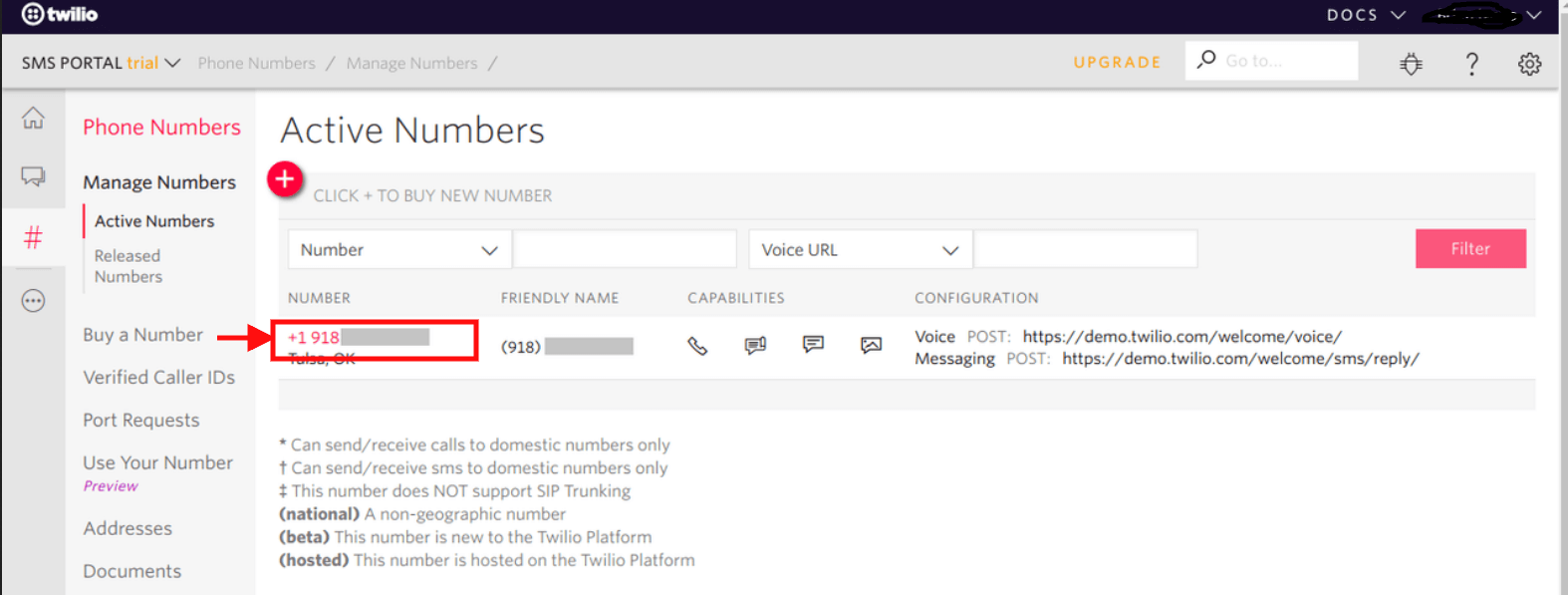Viewport: 1568px width, 595px height.
Task: Select Active Numbers in sidebar
Action: click(x=154, y=221)
